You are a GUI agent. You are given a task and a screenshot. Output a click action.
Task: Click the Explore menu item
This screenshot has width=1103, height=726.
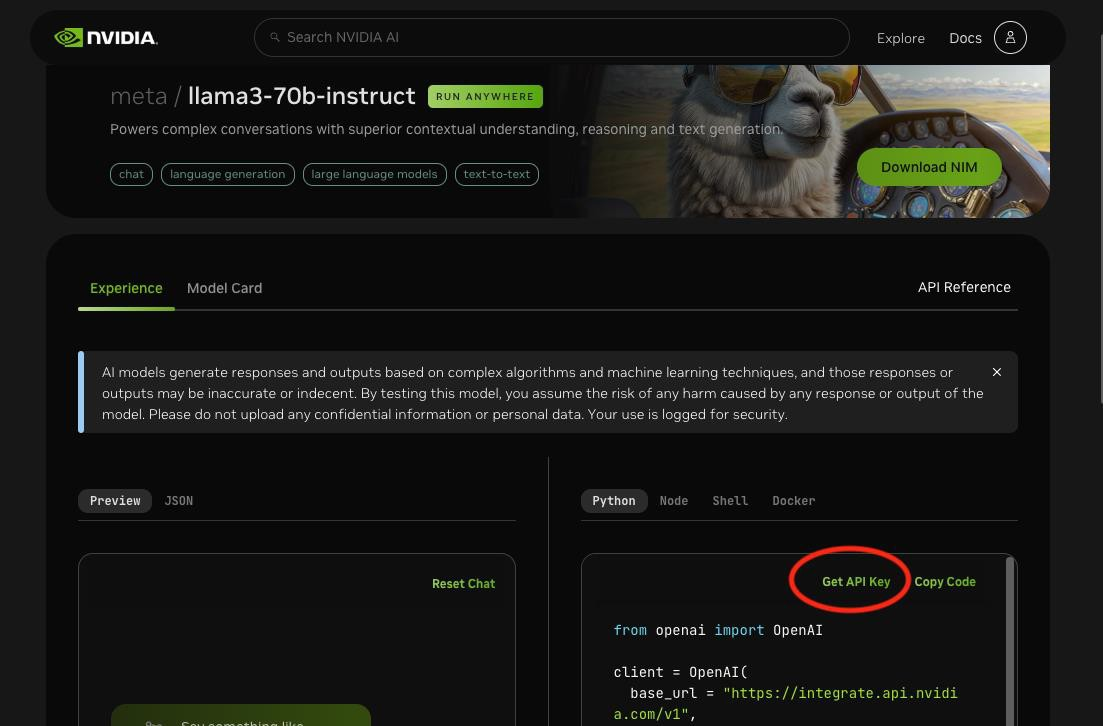click(x=900, y=38)
